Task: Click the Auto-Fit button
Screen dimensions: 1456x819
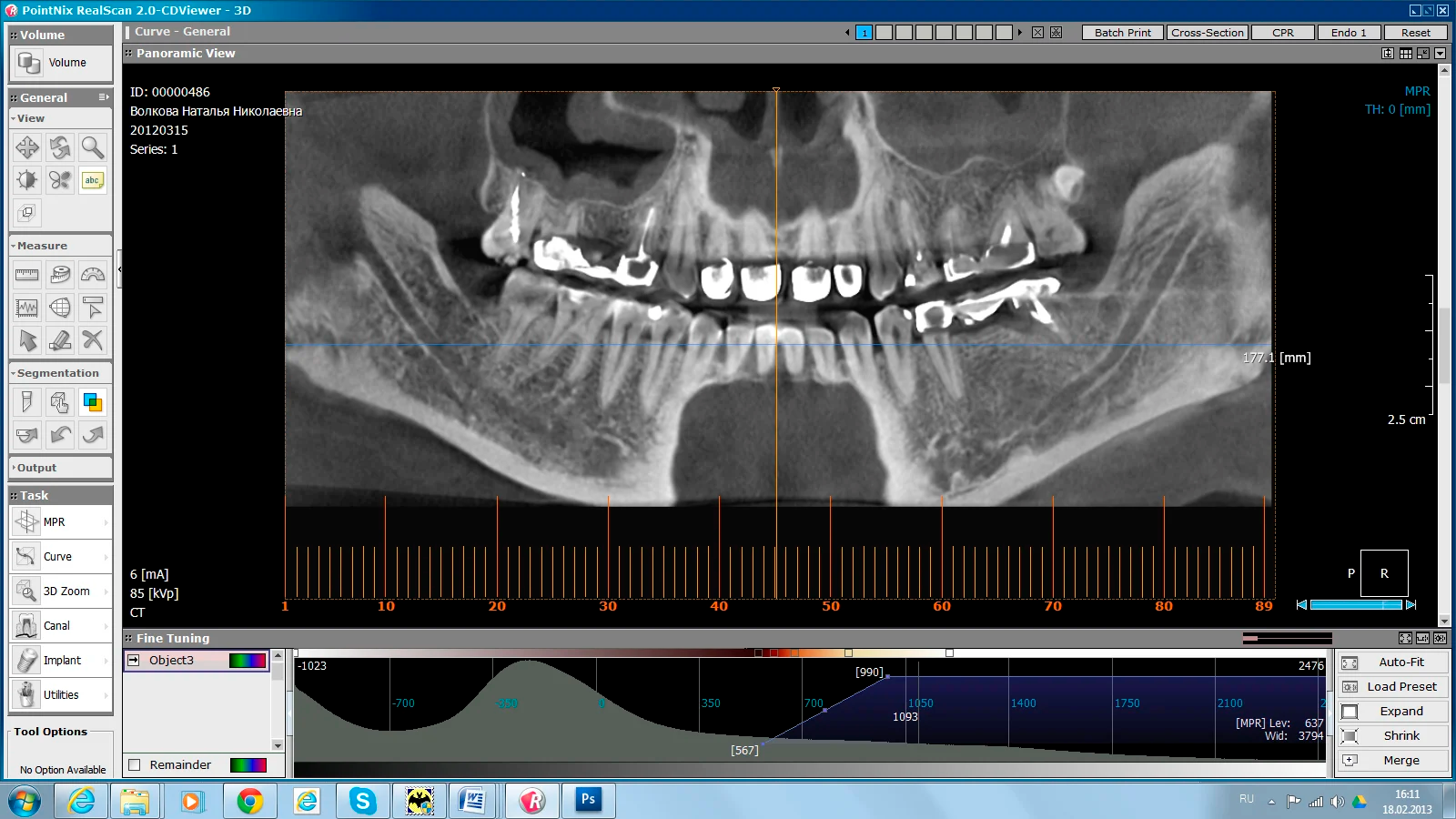Action: click(x=1392, y=662)
